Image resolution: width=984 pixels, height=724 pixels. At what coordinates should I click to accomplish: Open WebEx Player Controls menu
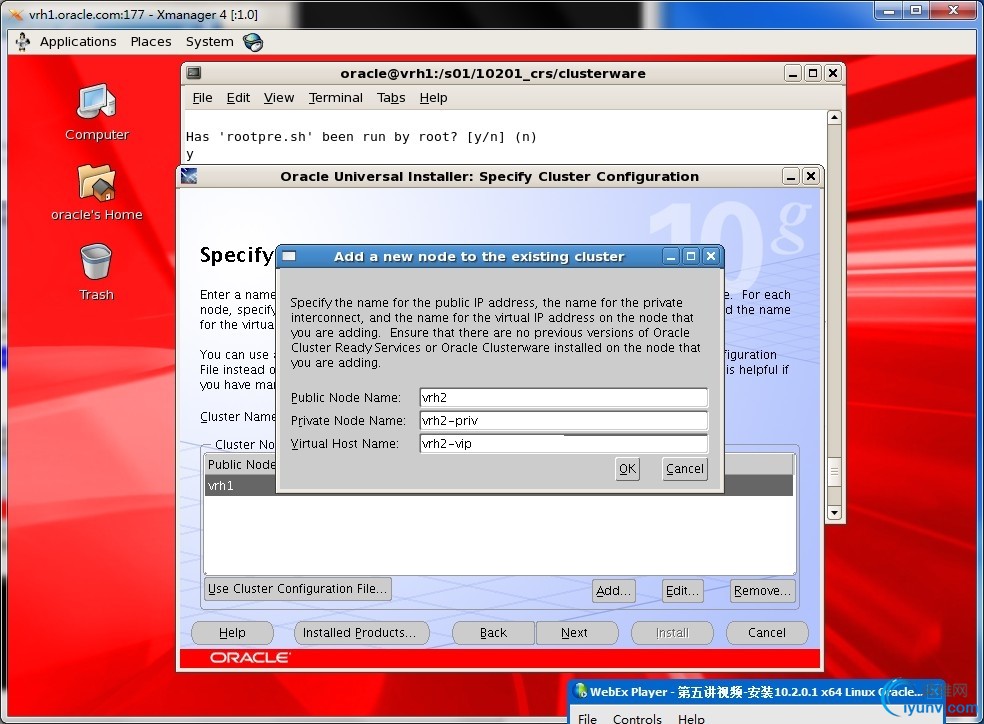637,718
